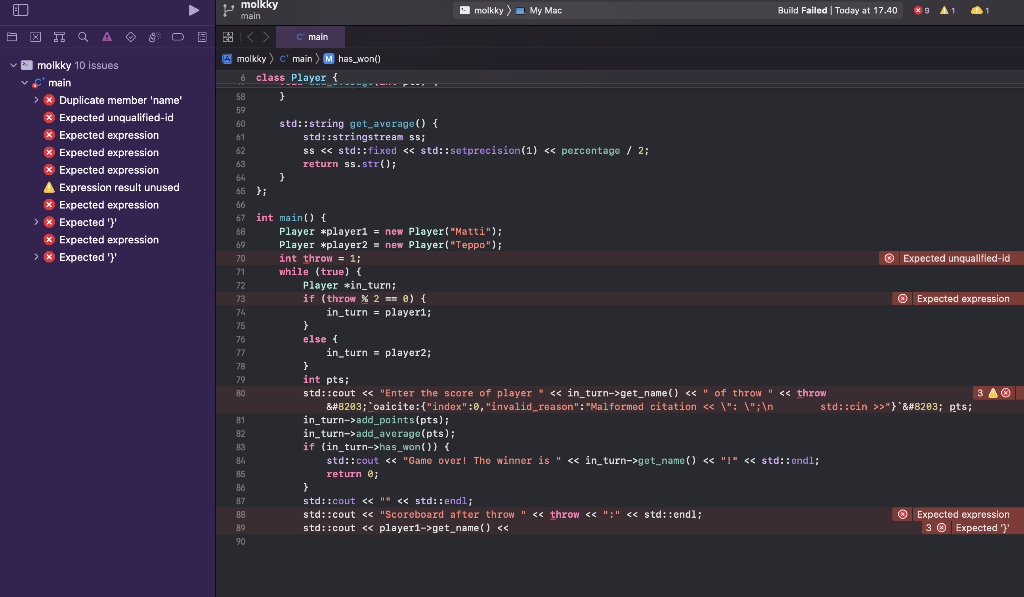
Task: Select My Mac run destination
Action: coord(539,10)
